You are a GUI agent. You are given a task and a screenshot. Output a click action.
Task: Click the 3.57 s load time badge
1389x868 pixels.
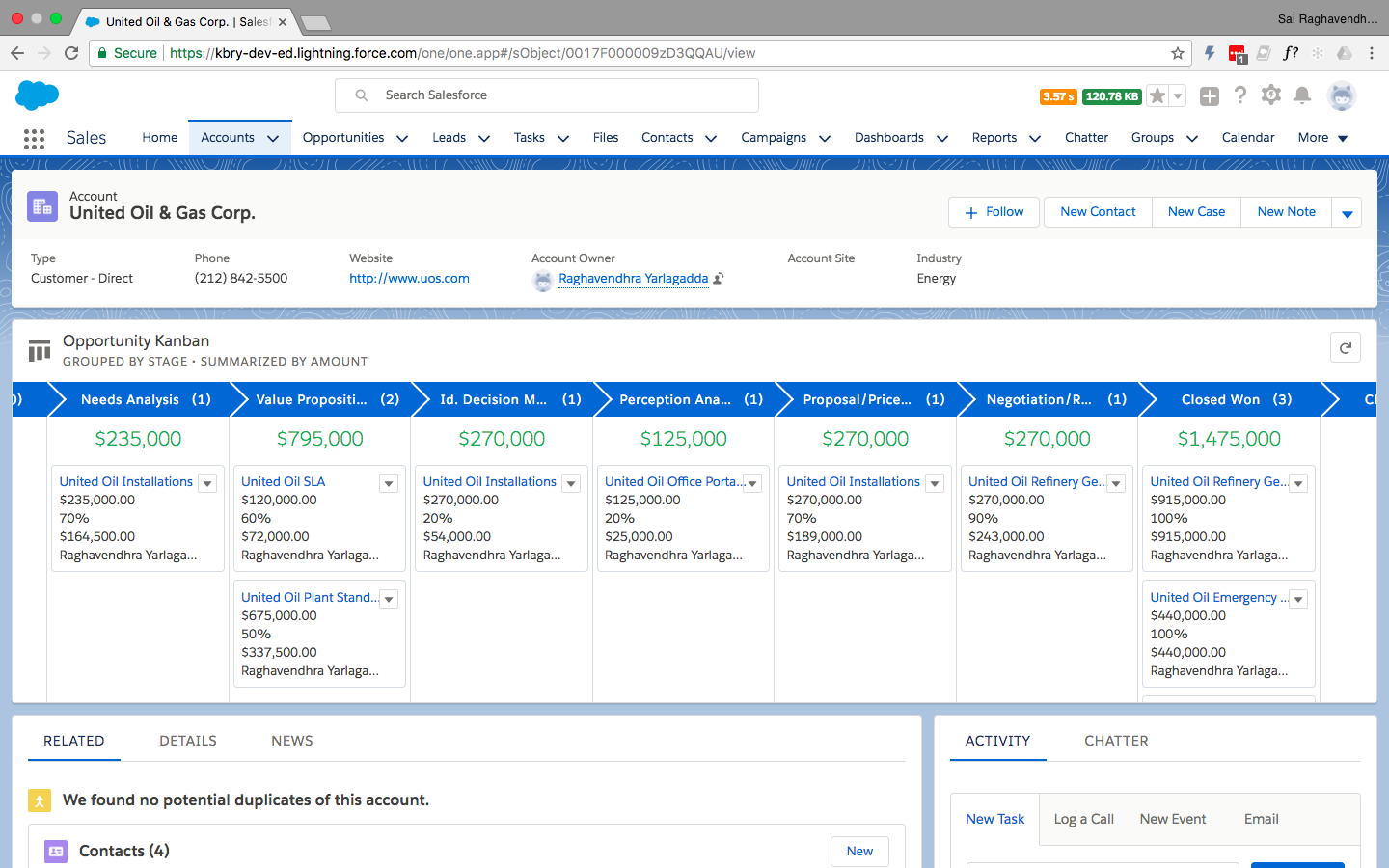coord(1058,96)
